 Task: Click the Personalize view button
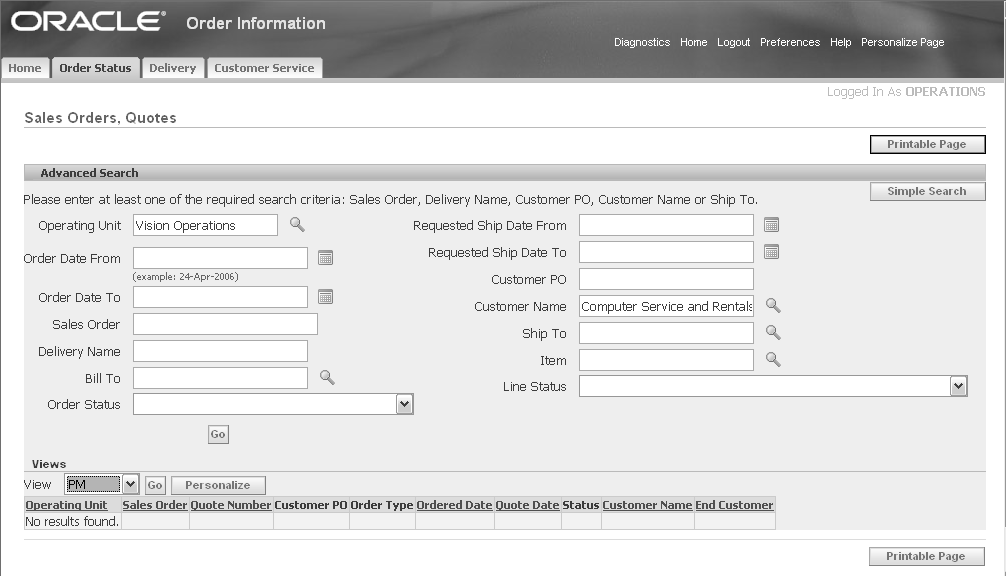tap(218, 485)
